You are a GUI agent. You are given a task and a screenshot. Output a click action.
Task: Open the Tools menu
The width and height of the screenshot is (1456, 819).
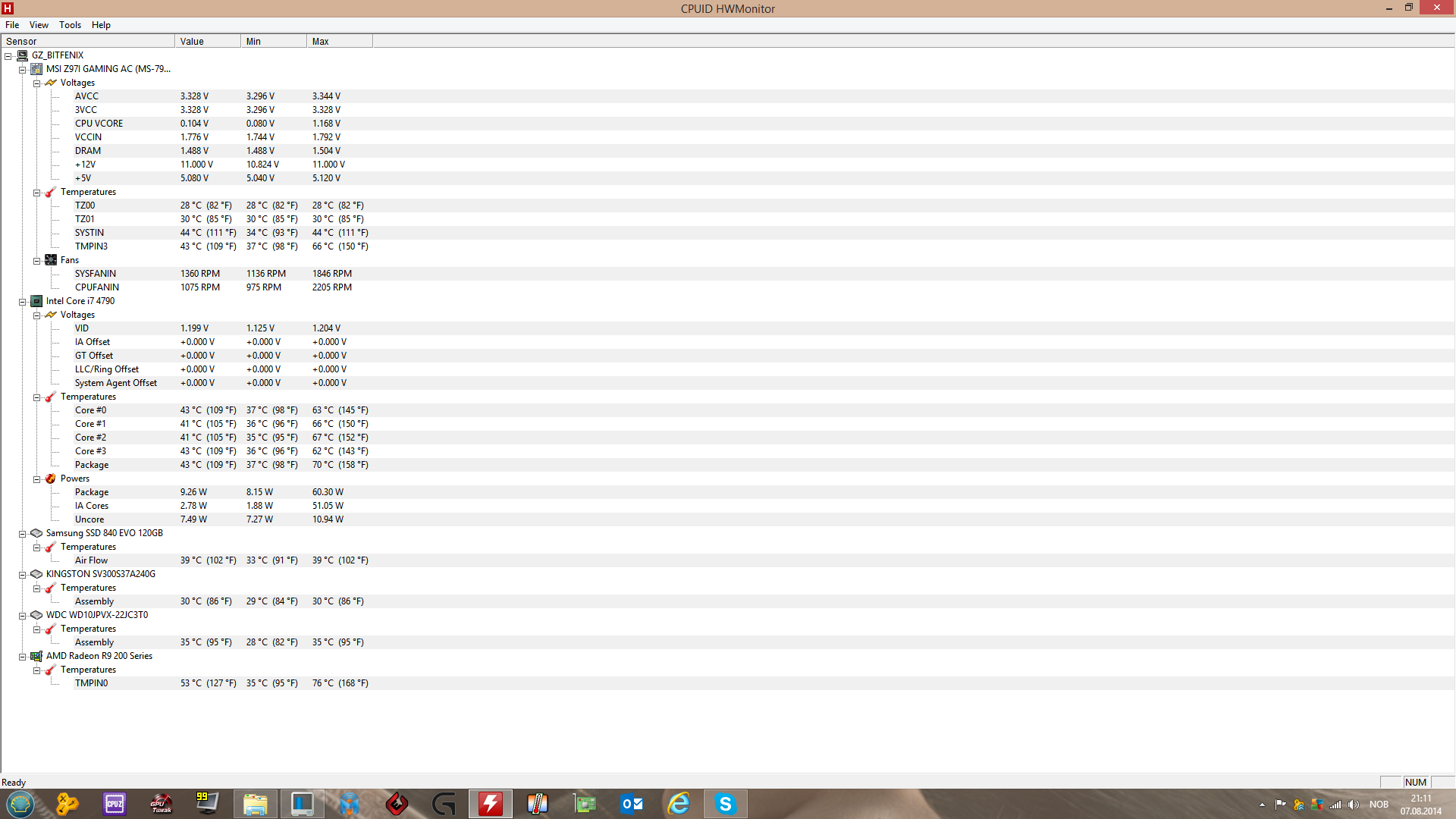(70, 25)
